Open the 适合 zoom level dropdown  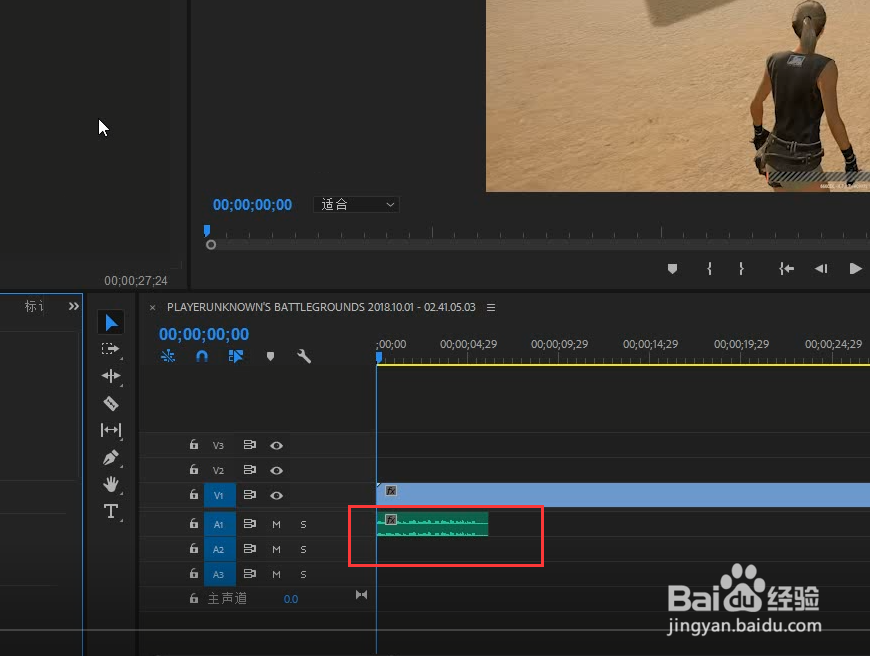(x=356, y=204)
